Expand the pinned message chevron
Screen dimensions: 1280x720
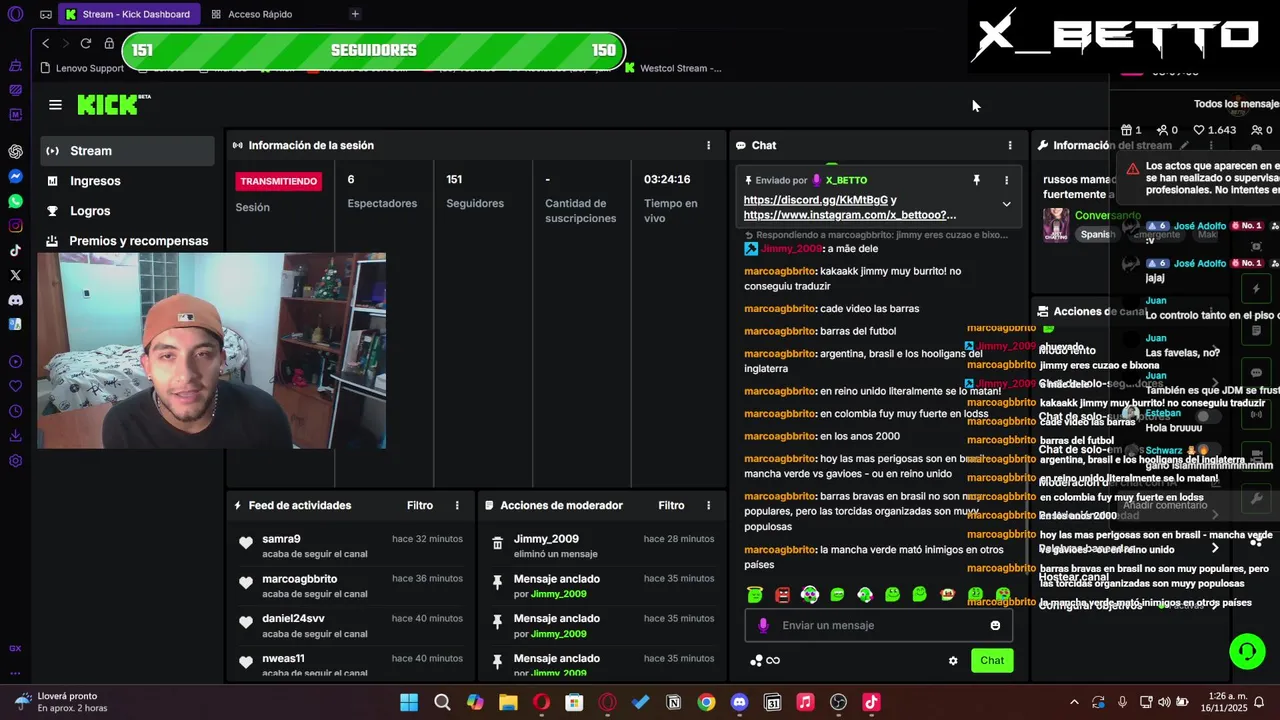click(x=1006, y=204)
